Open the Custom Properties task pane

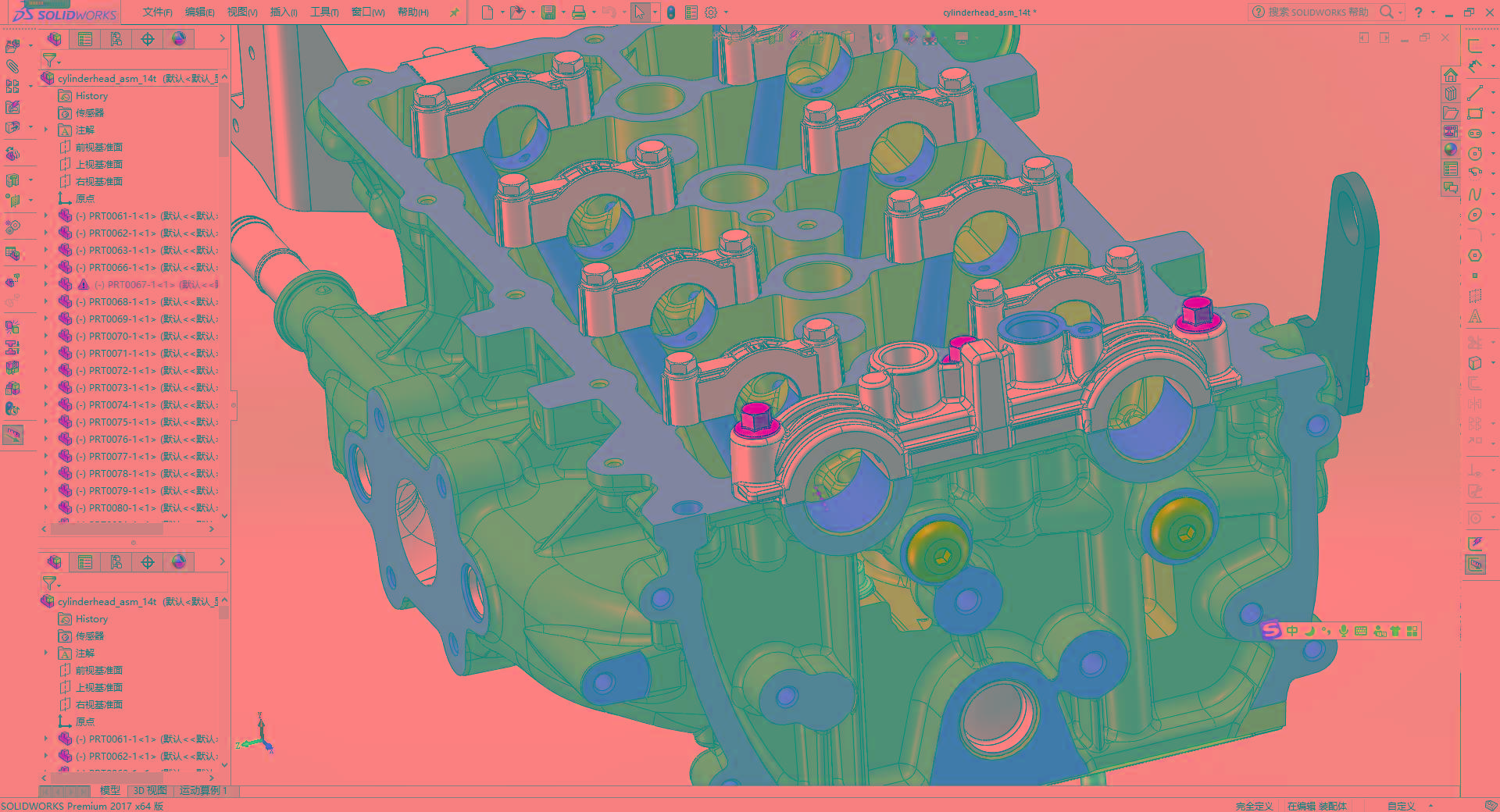click(1451, 169)
